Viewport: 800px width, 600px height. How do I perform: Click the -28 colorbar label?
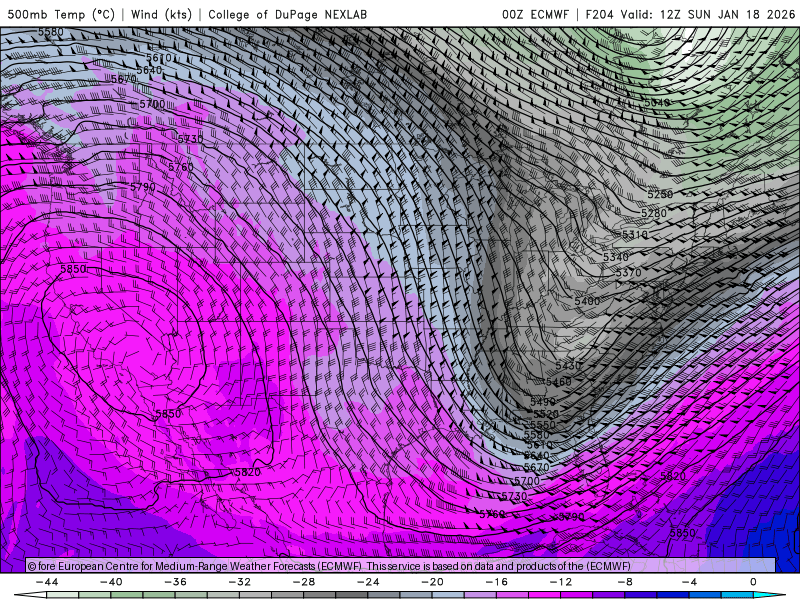point(304,582)
